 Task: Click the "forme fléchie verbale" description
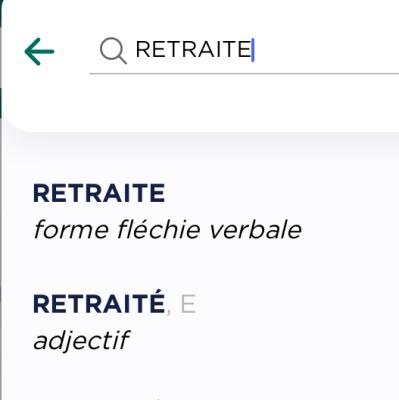click(x=167, y=229)
